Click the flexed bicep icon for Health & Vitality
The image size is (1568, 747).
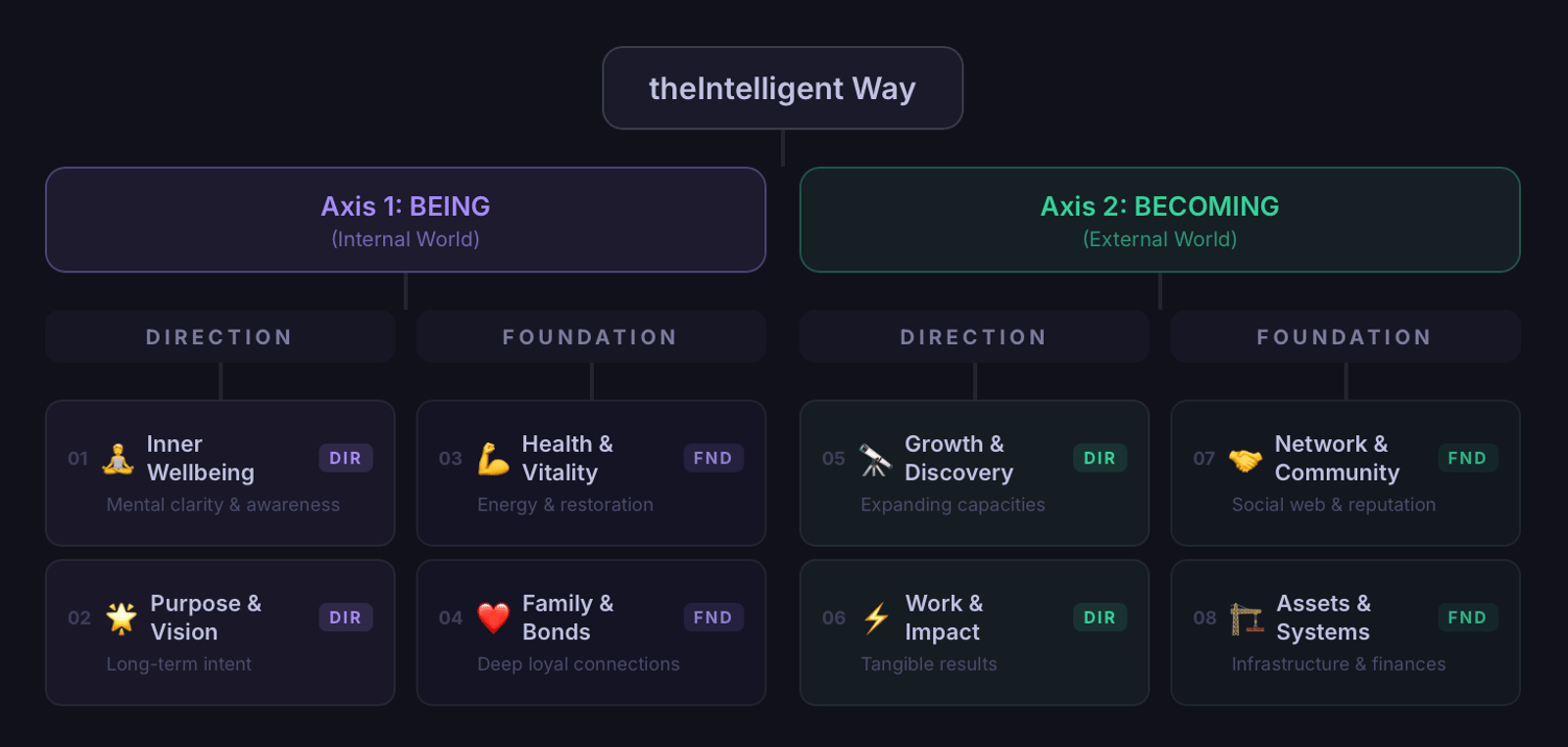493,459
